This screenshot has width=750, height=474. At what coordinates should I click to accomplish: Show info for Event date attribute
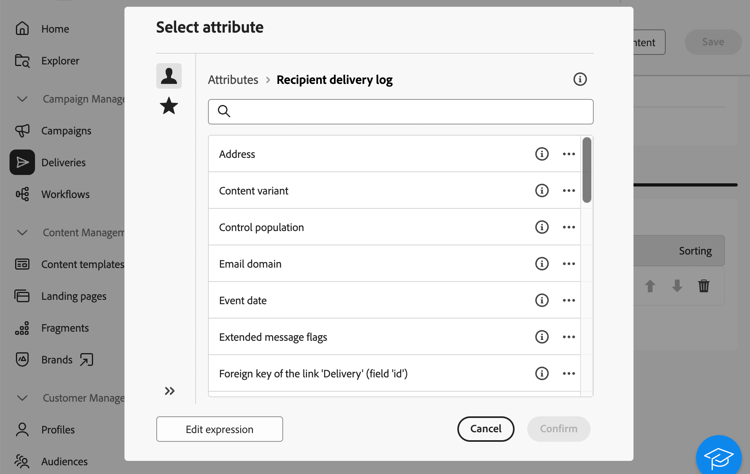(x=542, y=300)
